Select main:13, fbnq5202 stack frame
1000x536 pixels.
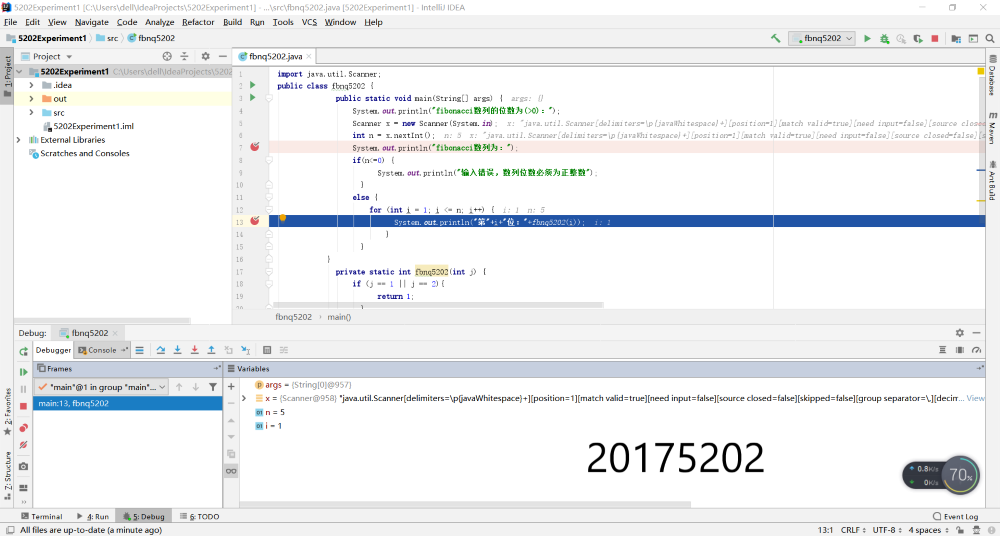pyautogui.click(x=128, y=403)
